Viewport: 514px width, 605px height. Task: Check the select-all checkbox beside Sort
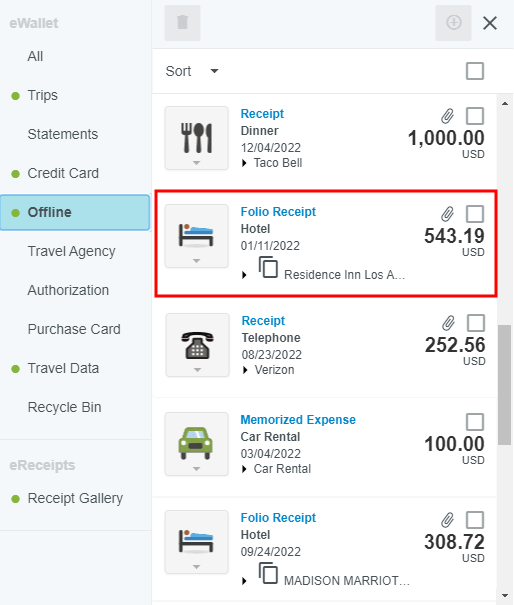(475, 71)
